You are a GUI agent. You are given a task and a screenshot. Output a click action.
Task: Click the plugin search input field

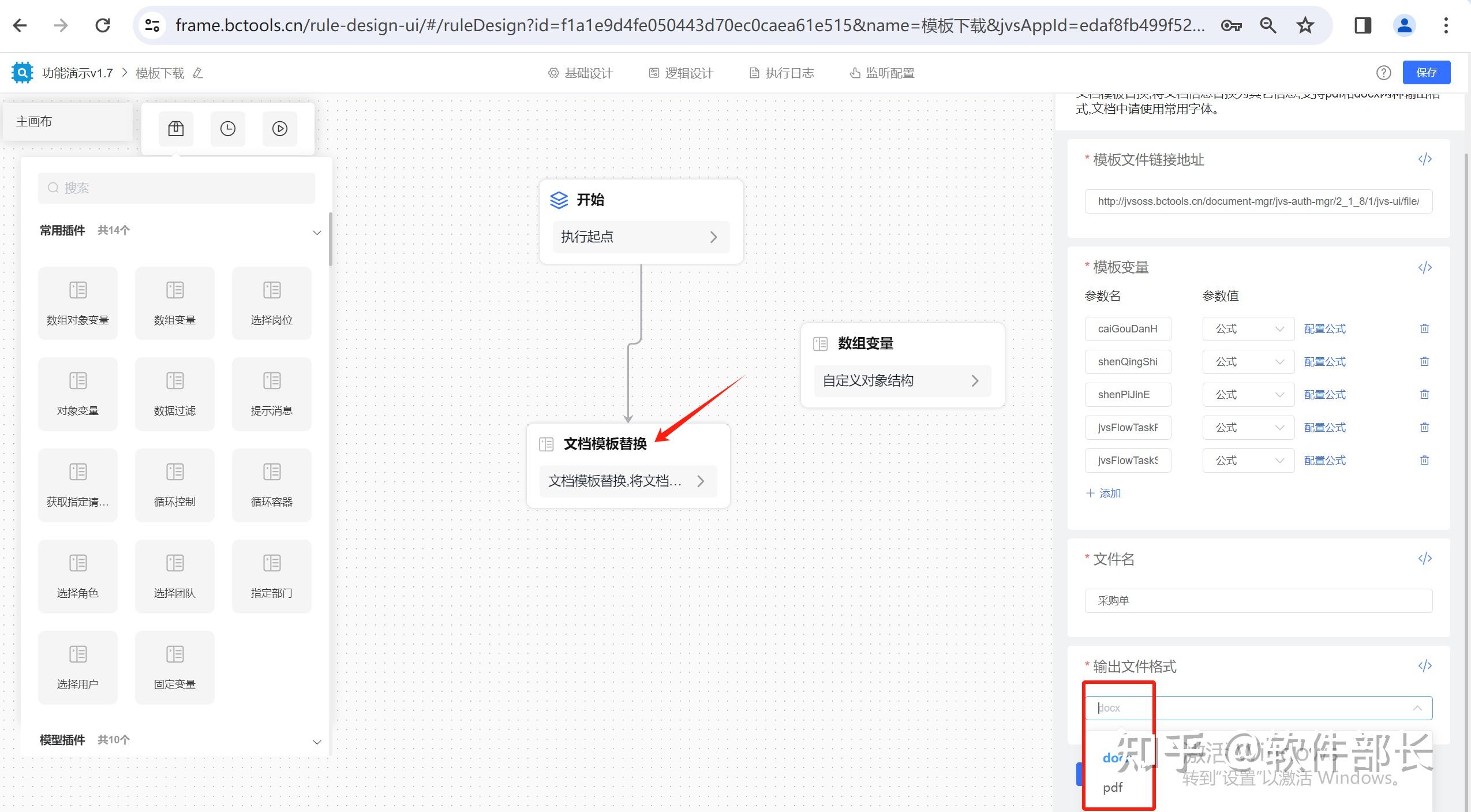177,188
